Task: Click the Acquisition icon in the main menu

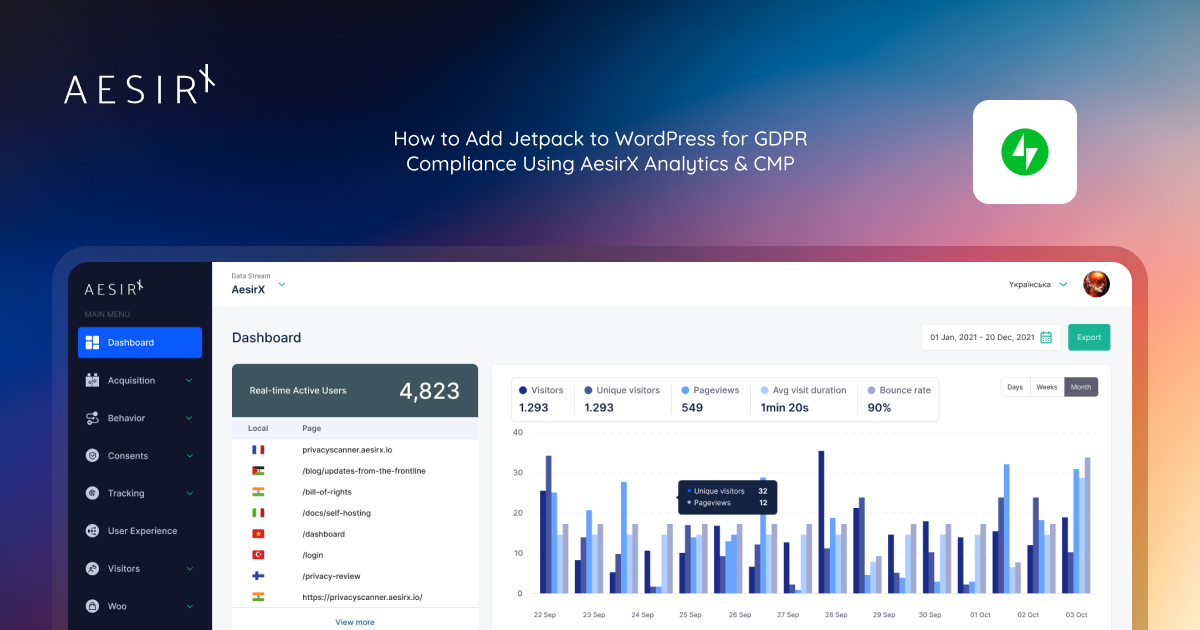Action: pos(92,380)
